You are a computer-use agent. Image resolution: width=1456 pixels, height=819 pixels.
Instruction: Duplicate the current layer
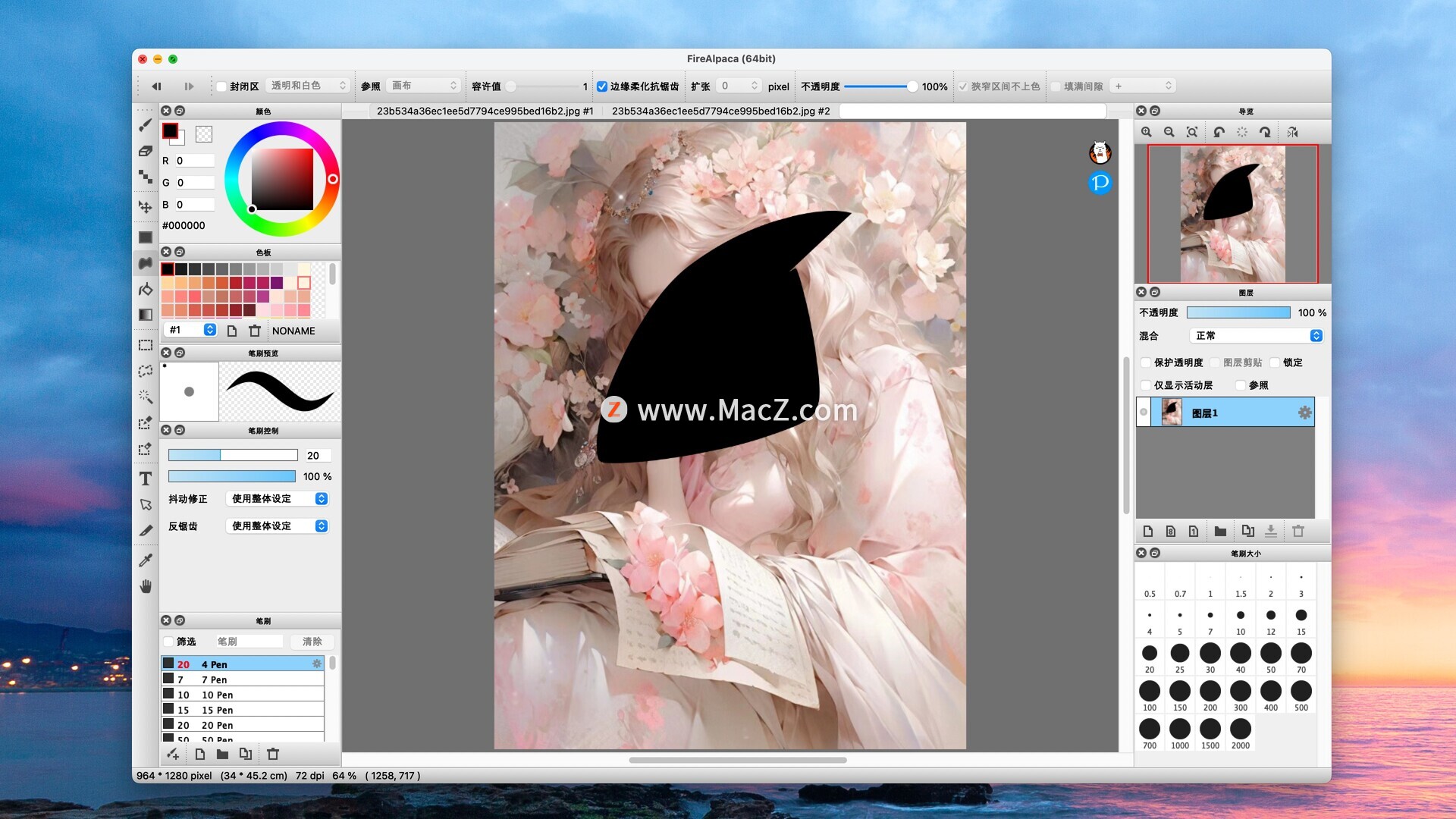point(1247,532)
